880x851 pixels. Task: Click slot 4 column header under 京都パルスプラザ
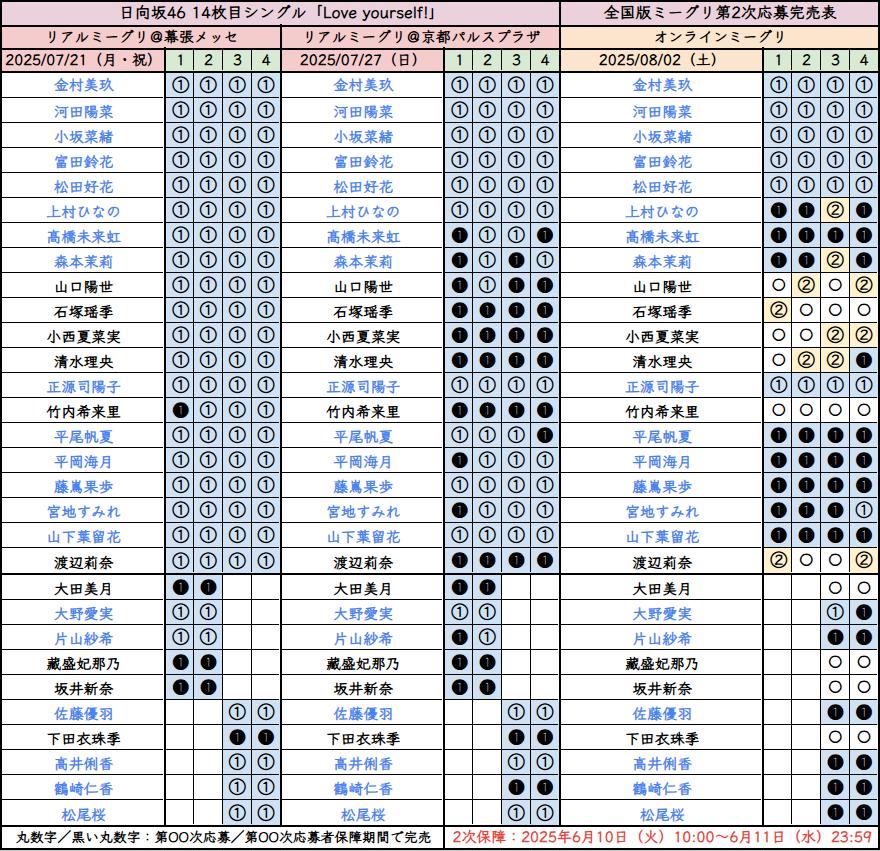pos(544,60)
